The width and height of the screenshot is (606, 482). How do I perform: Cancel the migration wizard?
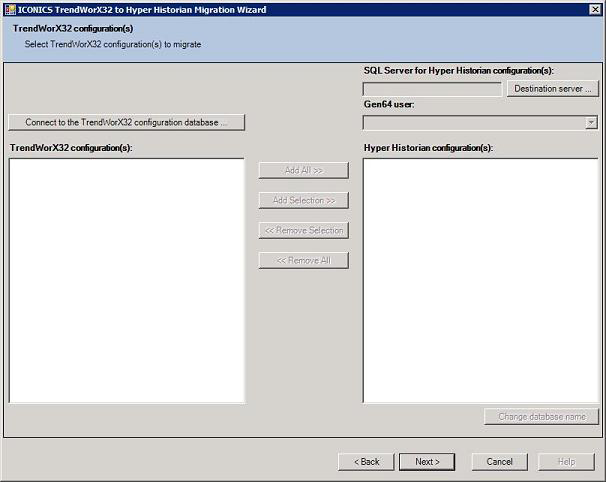point(499,462)
